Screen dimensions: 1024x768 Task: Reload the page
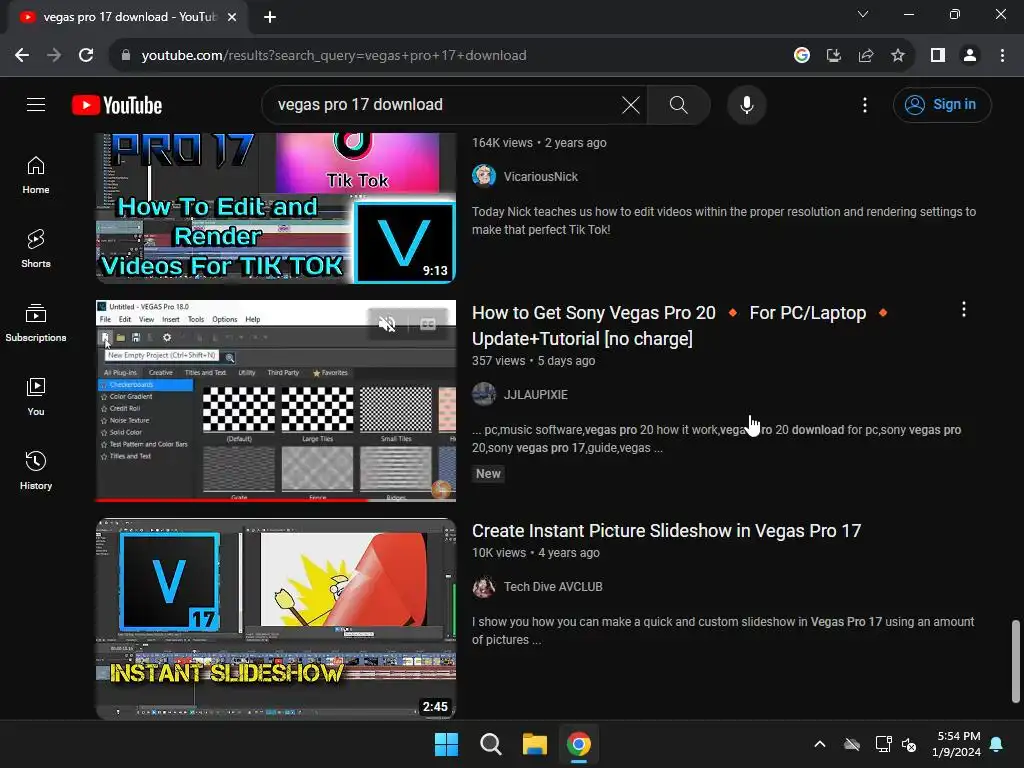coord(86,56)
